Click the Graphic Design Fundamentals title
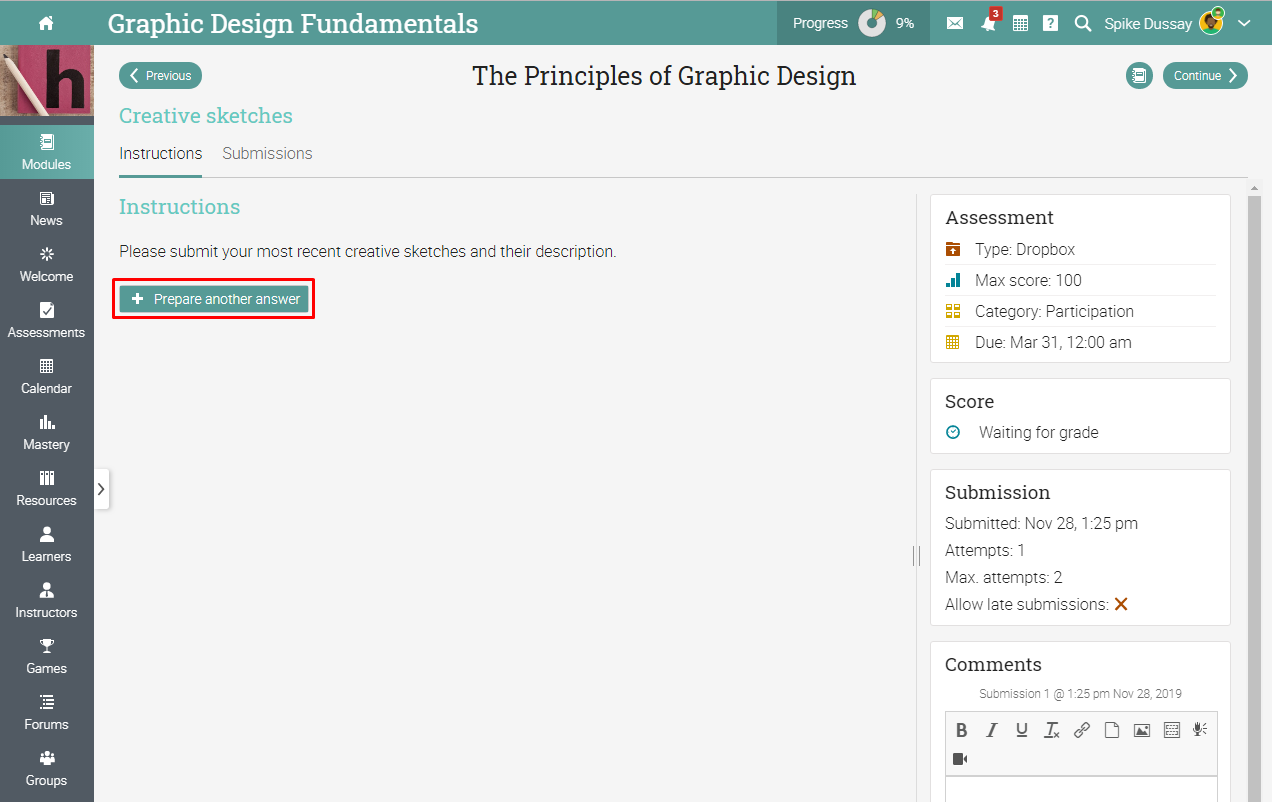The height and width of the screenshot is (802, 1272). pyautogui.click(x=293, y=23)
